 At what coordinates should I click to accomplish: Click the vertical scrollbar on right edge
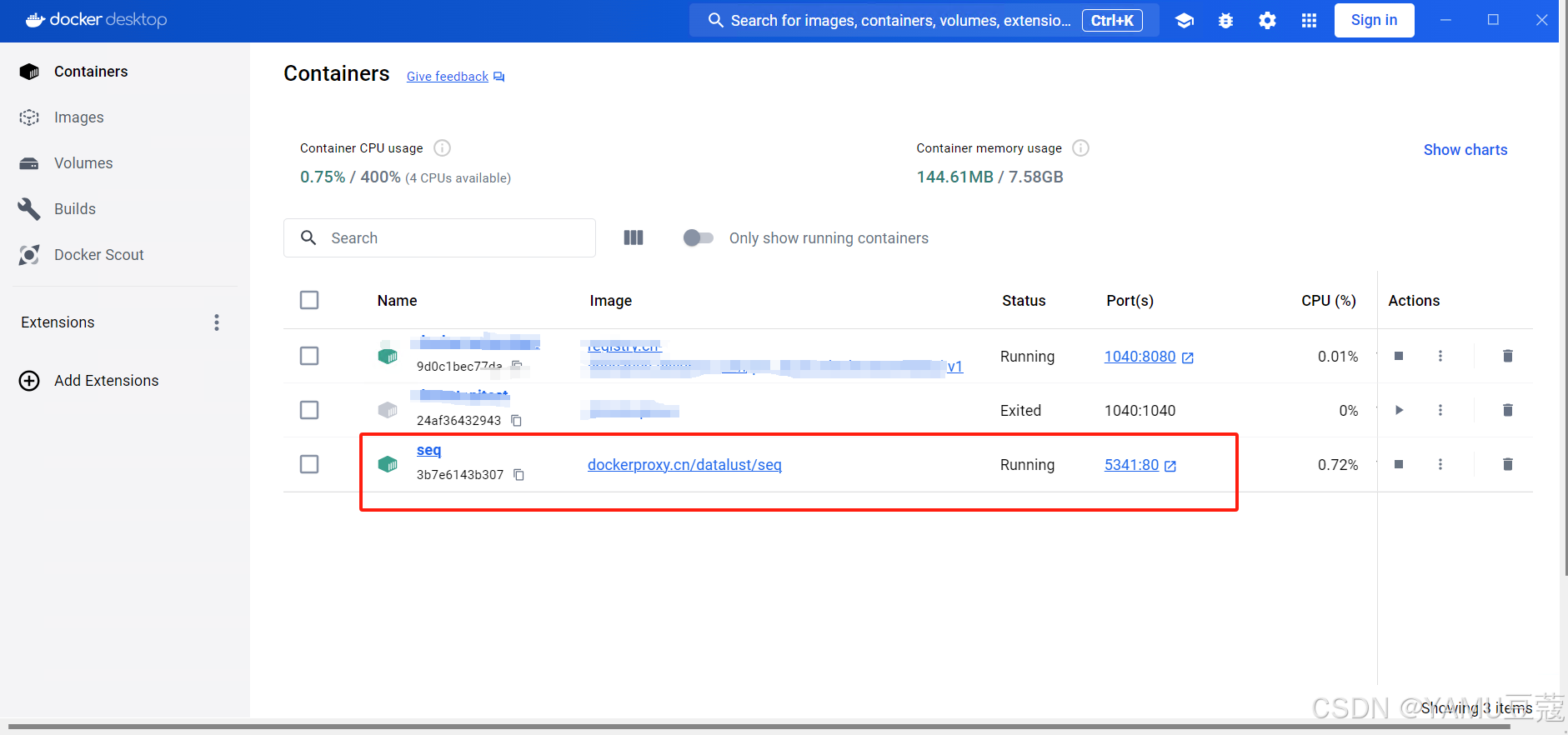coord(1564,287)
